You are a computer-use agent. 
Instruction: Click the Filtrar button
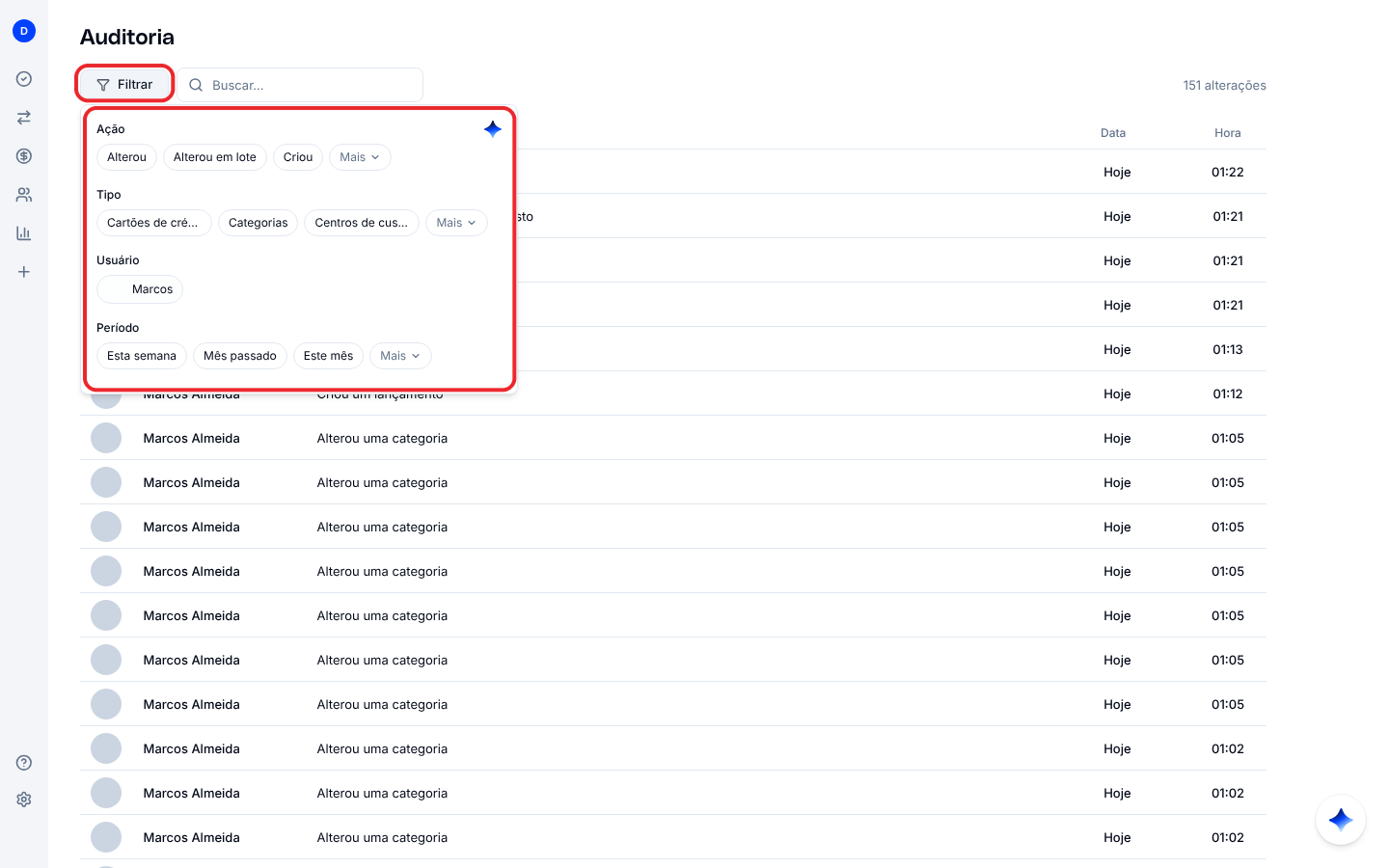coord(124,85)
